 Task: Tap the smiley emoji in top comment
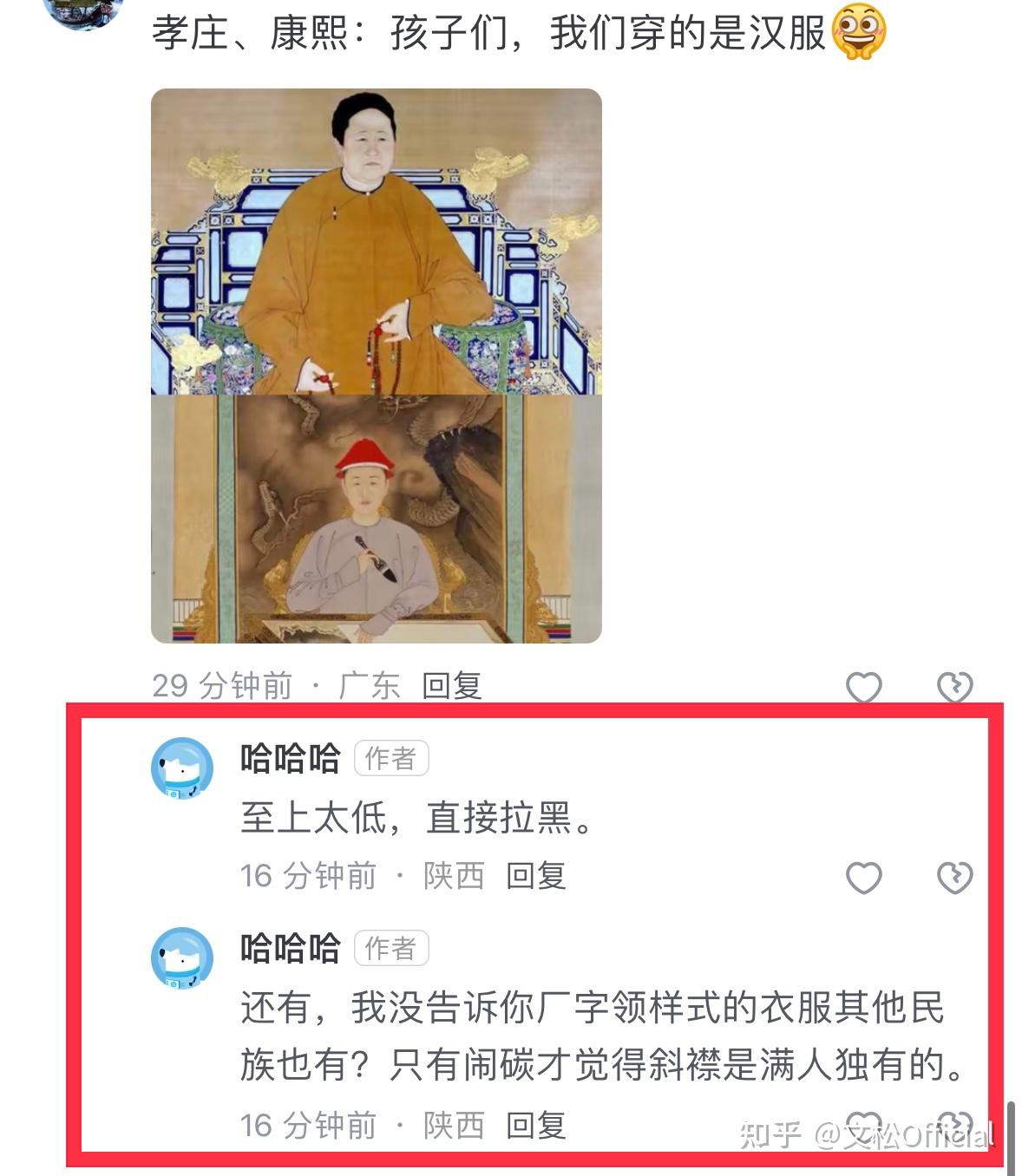[859, 31]
